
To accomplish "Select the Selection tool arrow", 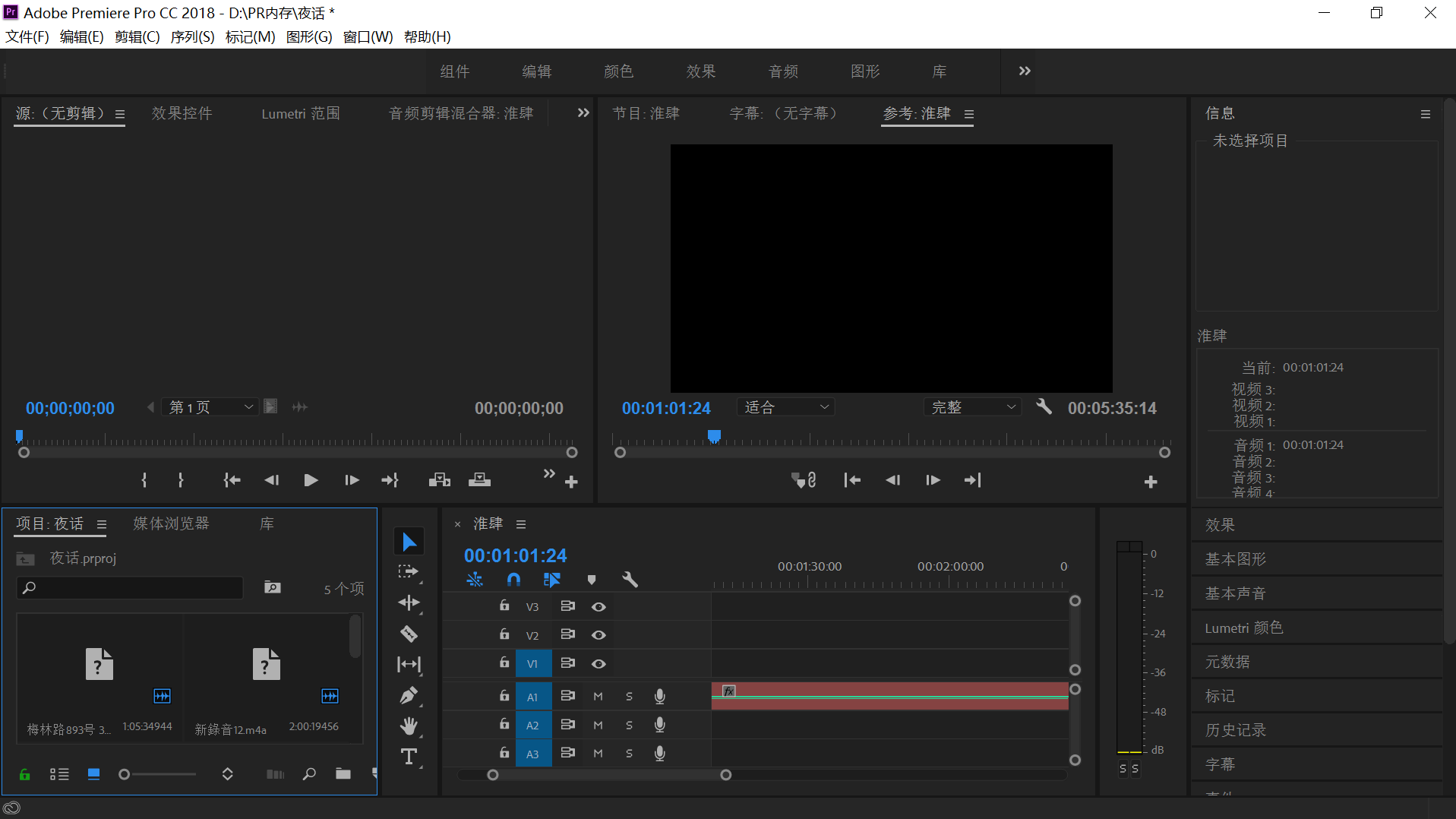I will (x=409, y=542).
